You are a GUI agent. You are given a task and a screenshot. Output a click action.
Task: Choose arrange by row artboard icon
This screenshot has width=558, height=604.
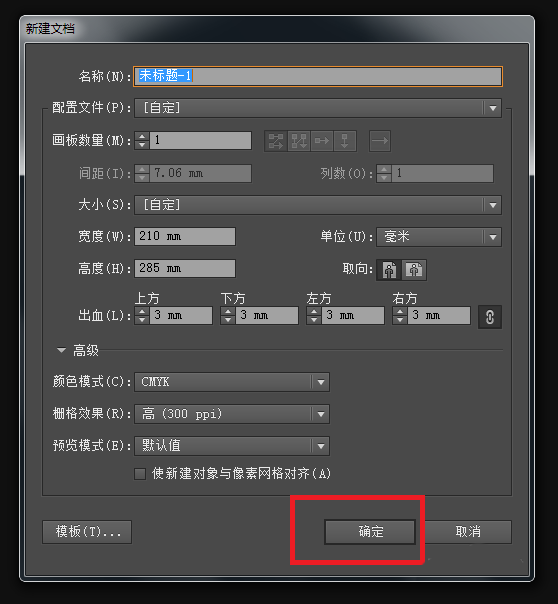(322, 141)
